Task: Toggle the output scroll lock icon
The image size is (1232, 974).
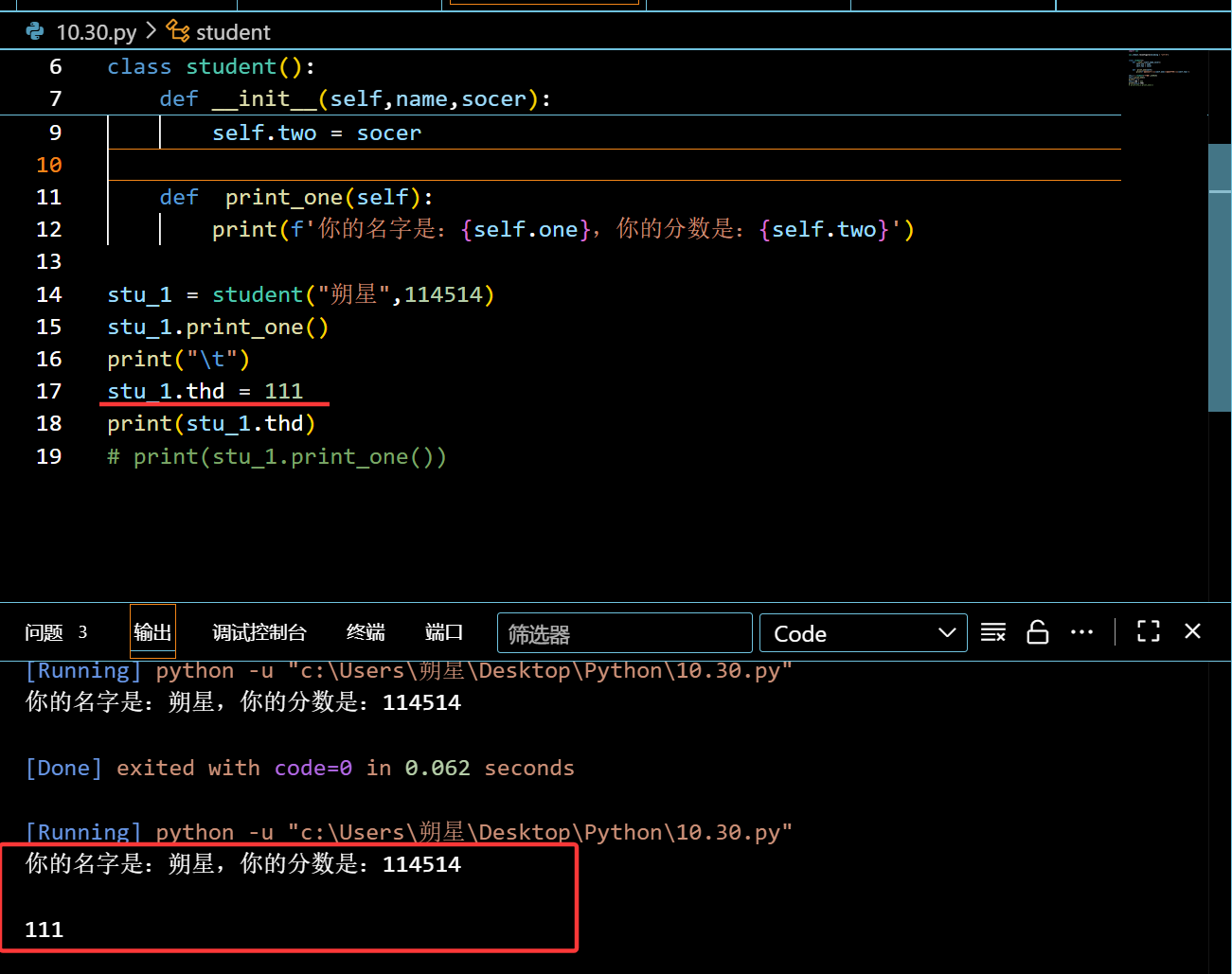Action: click(x=1037, y=632)
